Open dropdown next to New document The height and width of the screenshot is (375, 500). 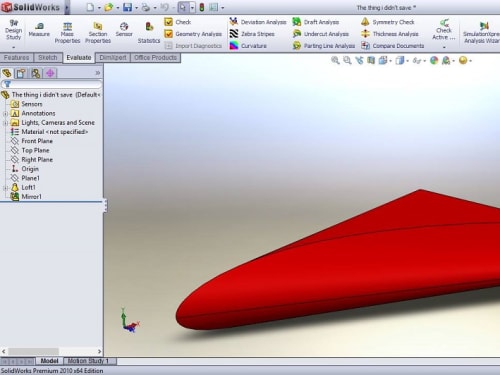99,8
